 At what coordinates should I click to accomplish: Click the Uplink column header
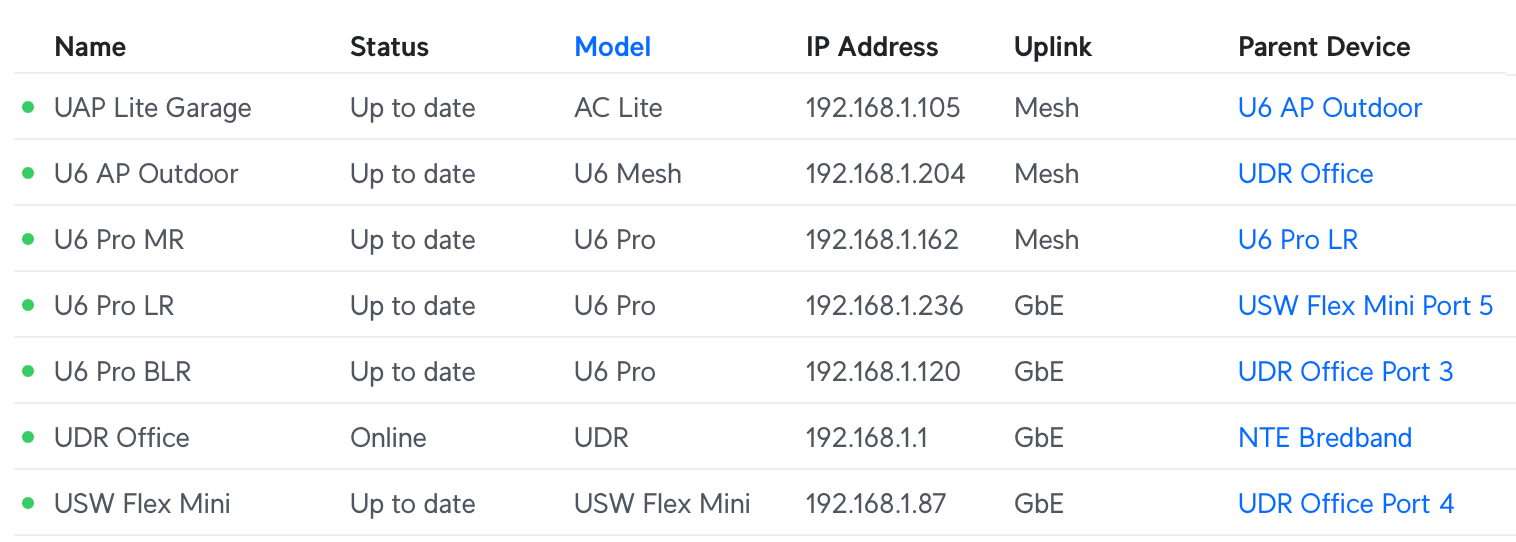click(1053, 47)
